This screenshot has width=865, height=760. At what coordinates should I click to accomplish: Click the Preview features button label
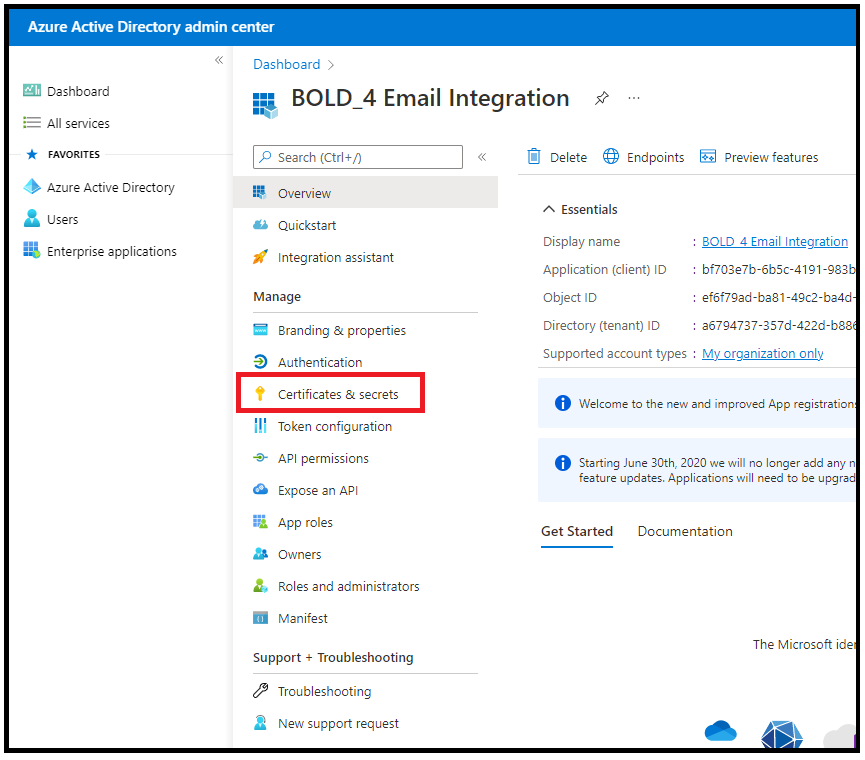click(771, 157)
